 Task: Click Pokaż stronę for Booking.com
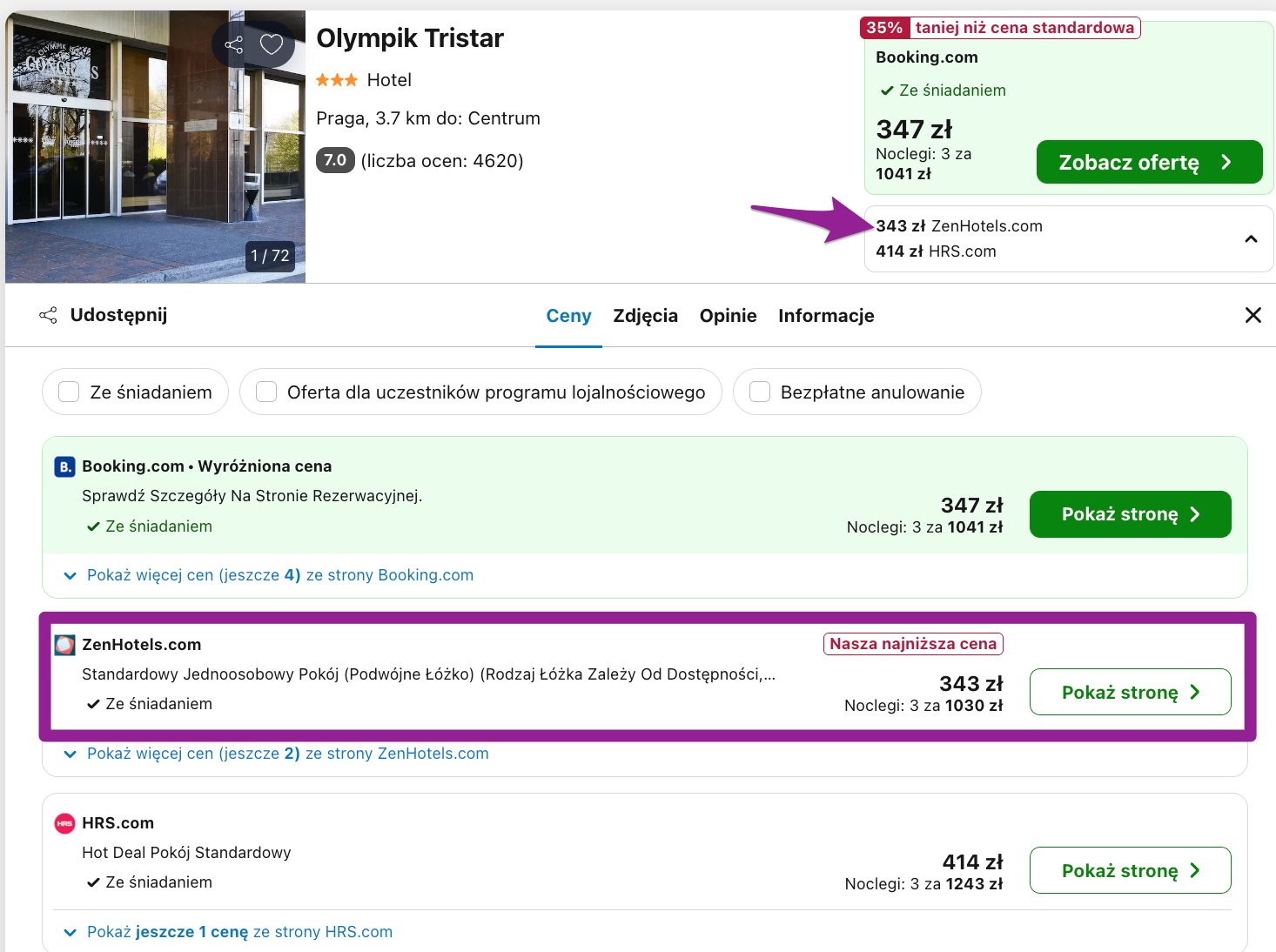(x=1130, y=514)
